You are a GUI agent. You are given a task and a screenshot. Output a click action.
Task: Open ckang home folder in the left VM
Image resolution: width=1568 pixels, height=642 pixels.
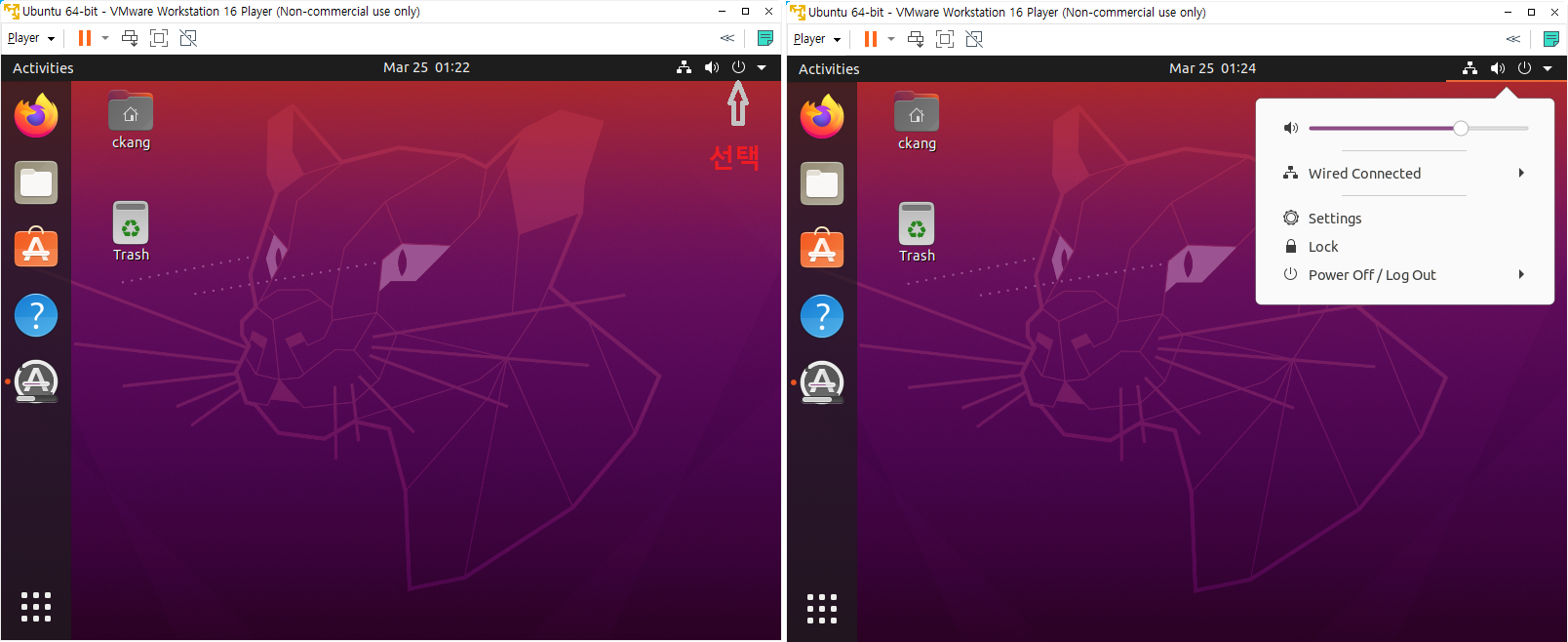point(131,121)
